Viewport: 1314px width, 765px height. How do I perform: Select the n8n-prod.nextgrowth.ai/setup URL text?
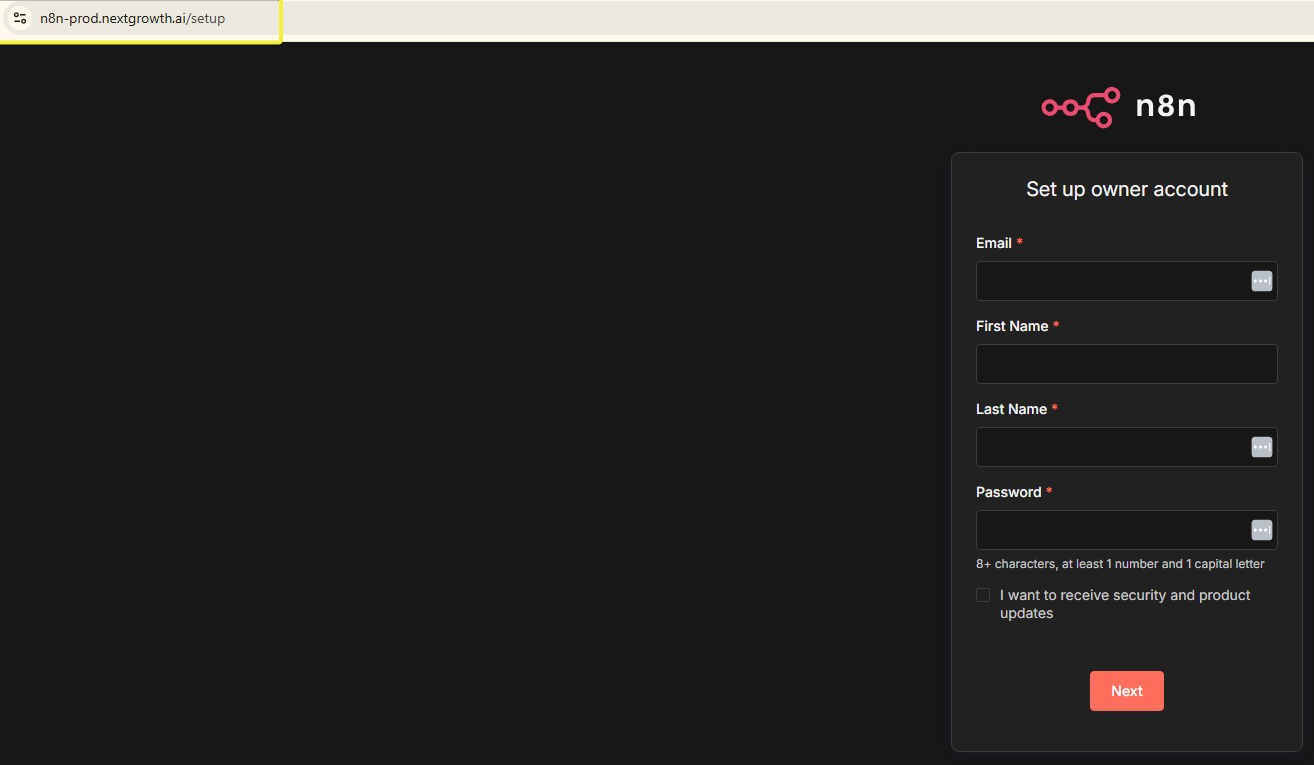pyautogui.click(x=132, y=18)
